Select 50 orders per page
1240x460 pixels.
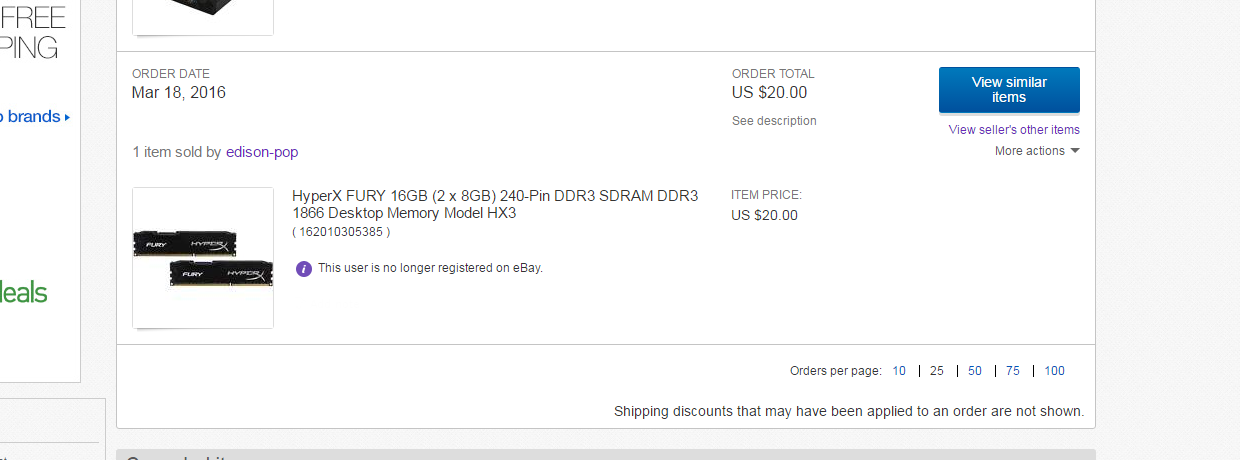pos(975,371)
